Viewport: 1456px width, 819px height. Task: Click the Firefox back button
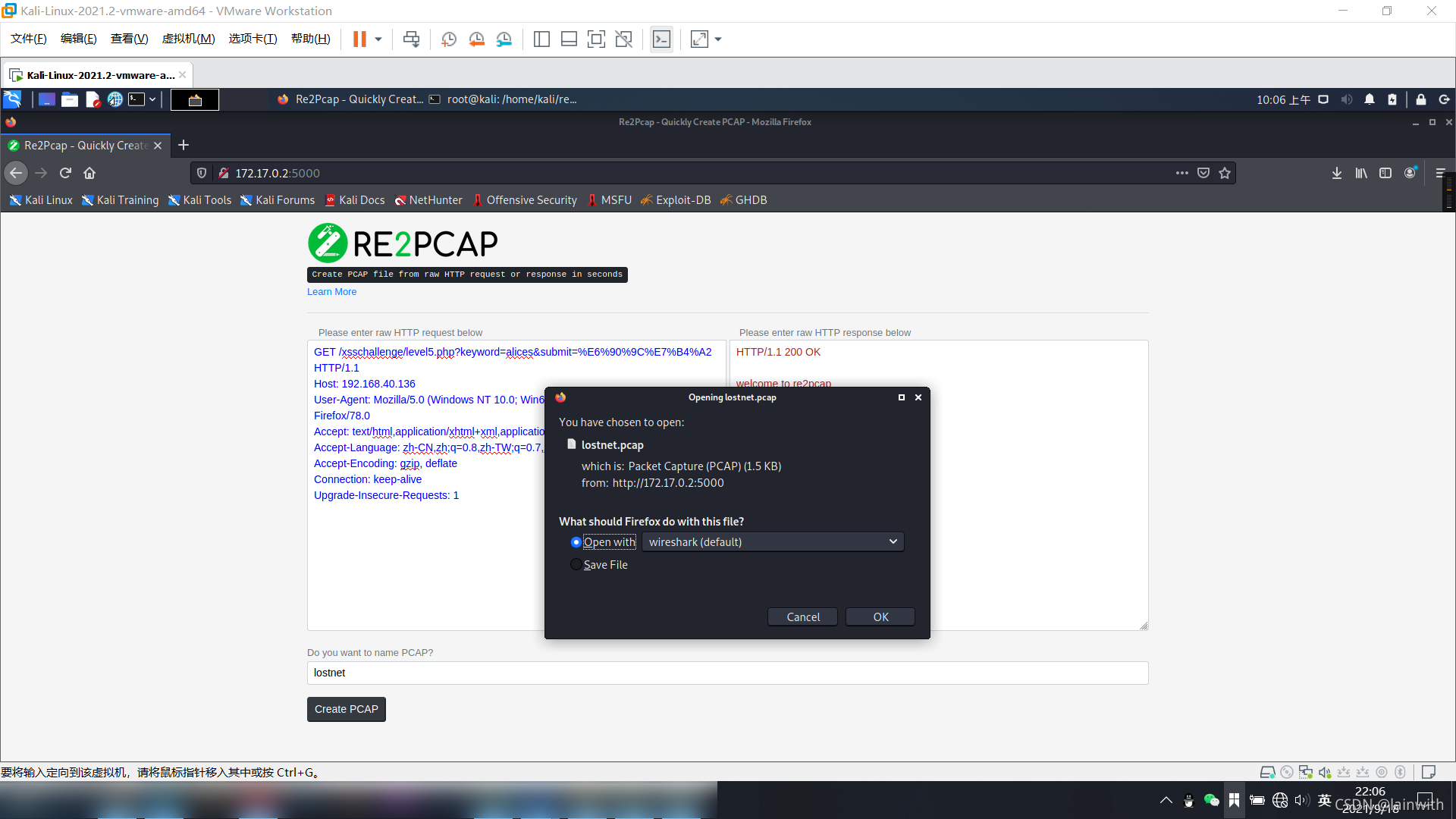(x=16, y=173)
